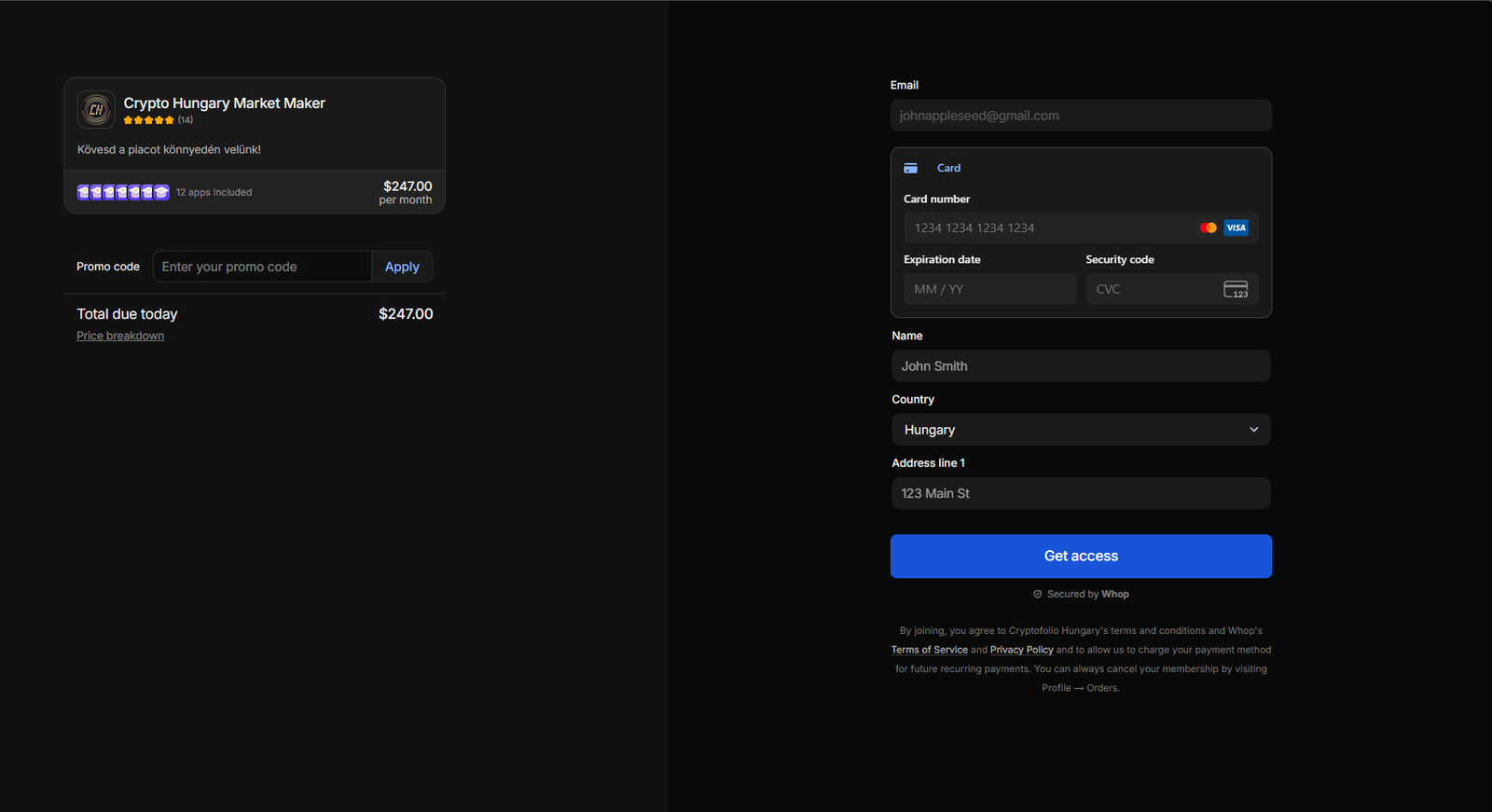
Task: Click the included apps icon stack
Action: coord(123,192)
